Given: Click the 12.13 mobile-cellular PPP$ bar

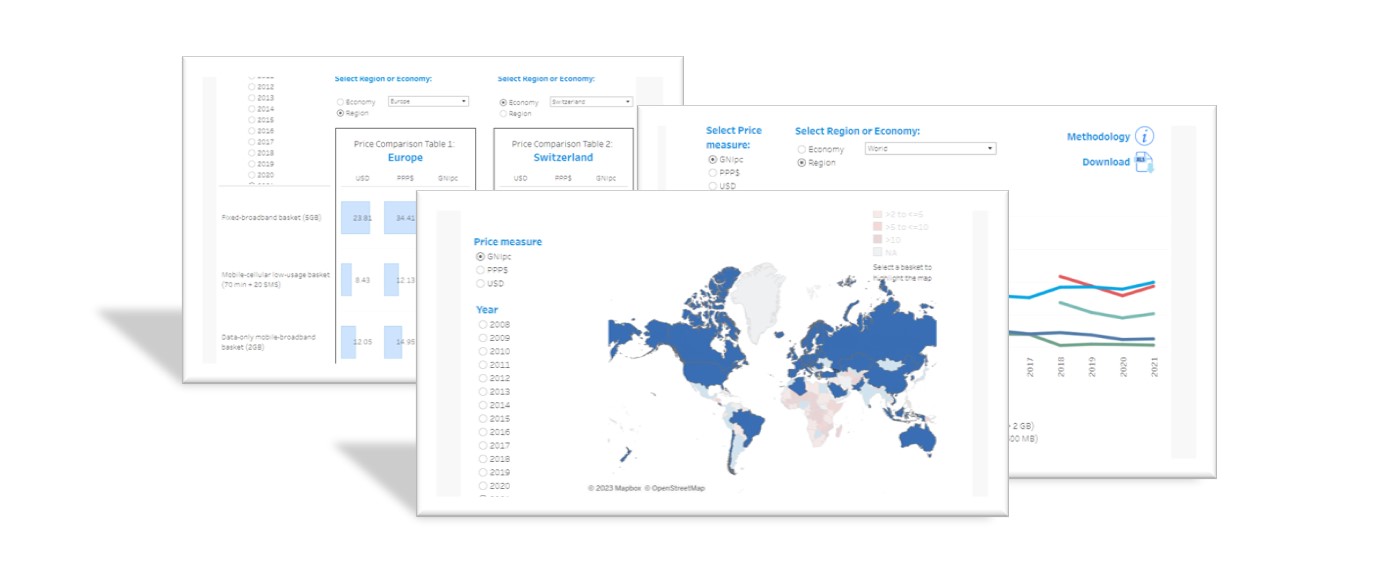Looking at the screenshot, I should 391,279.
